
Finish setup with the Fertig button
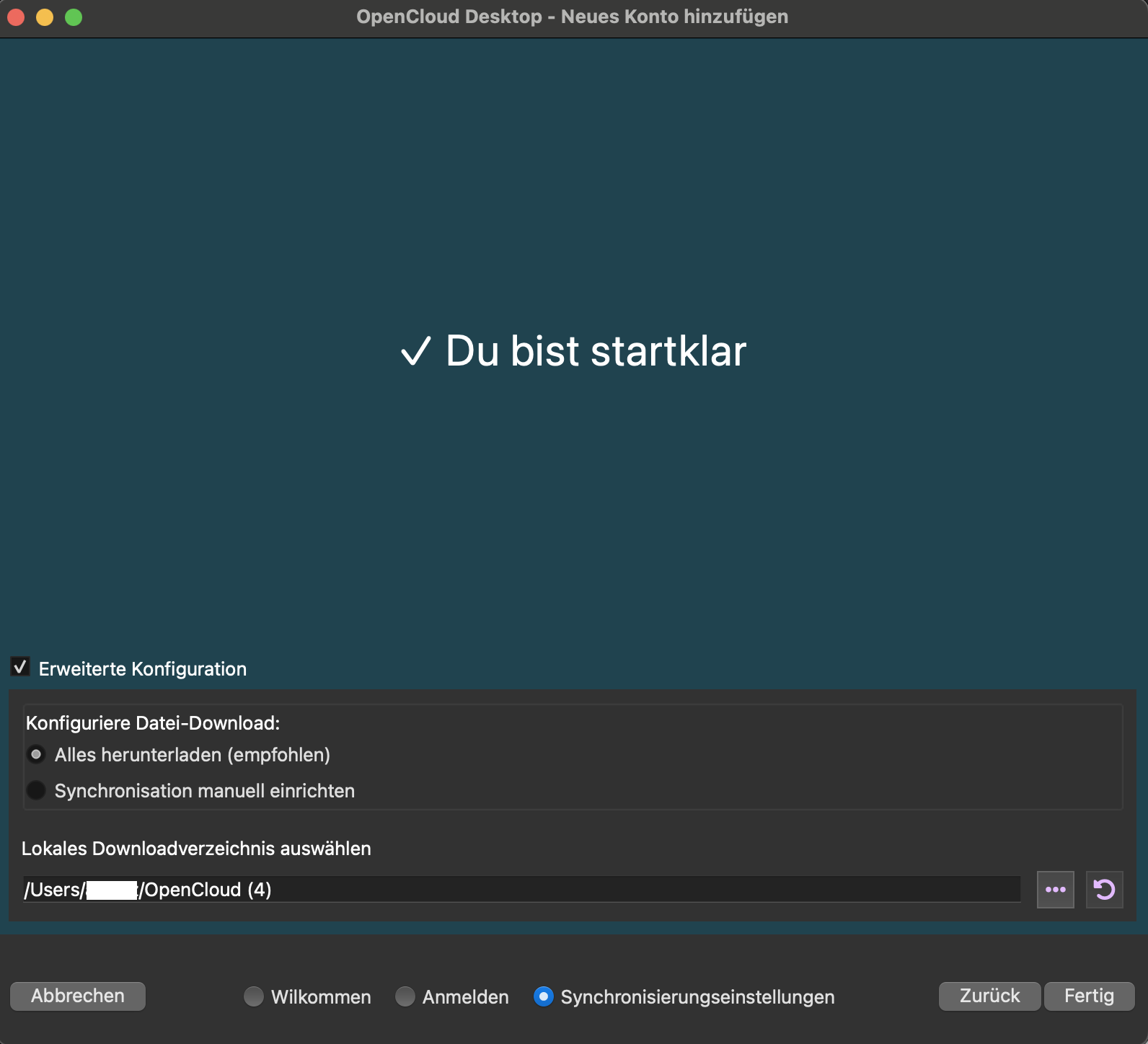pos(1090,996)
